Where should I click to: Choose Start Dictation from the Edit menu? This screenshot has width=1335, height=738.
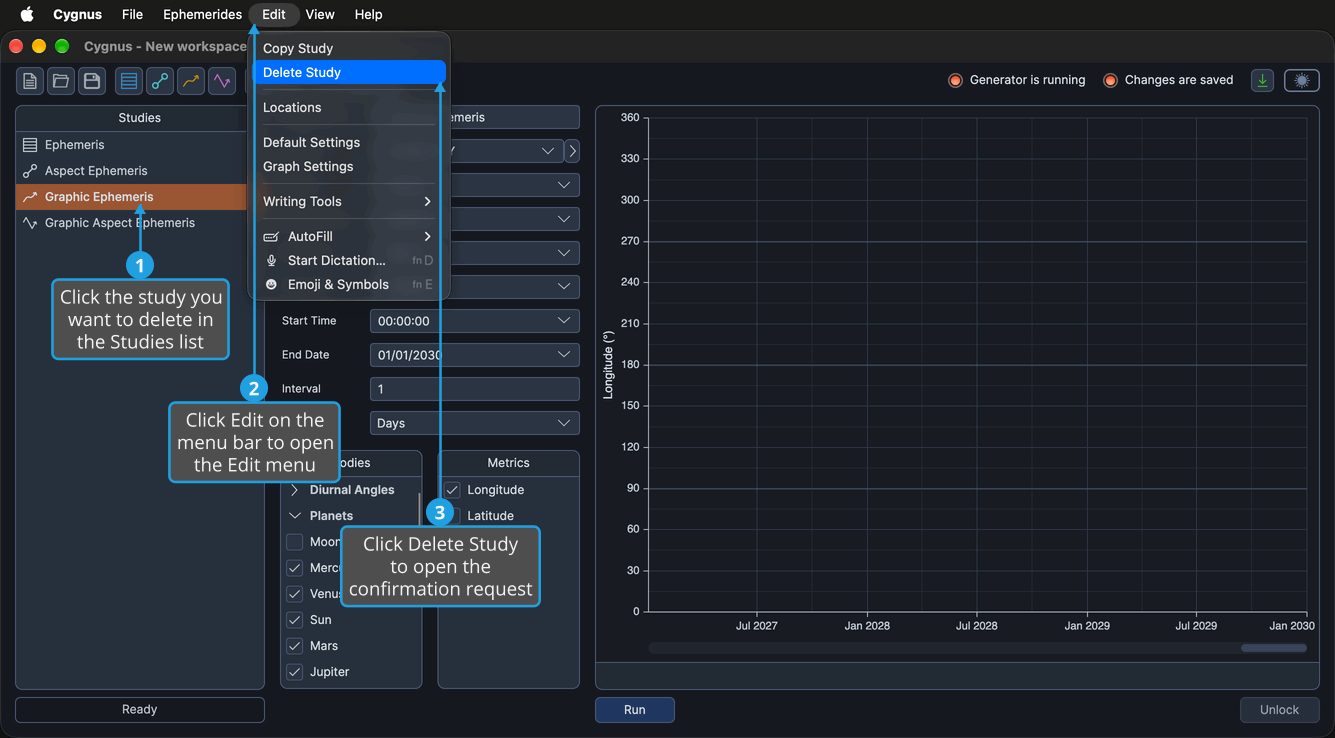coord(349,261)
